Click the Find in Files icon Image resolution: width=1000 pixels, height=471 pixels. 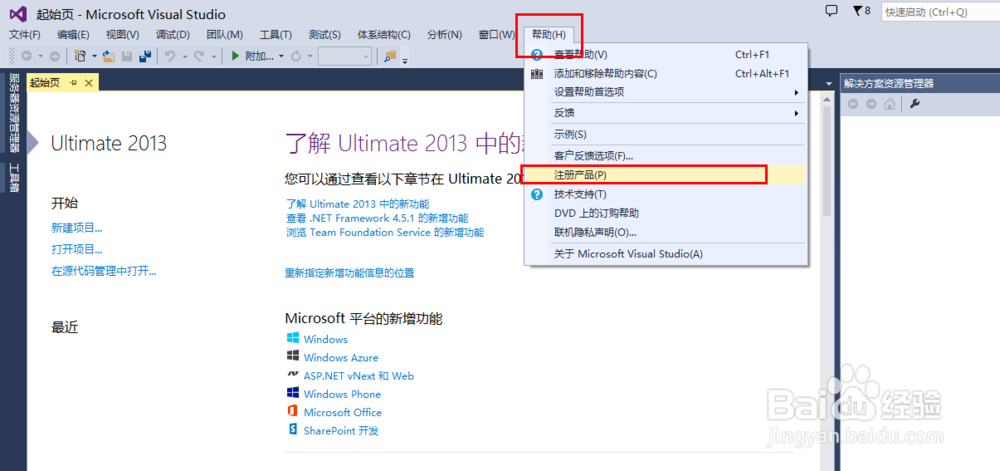[389, 57]
